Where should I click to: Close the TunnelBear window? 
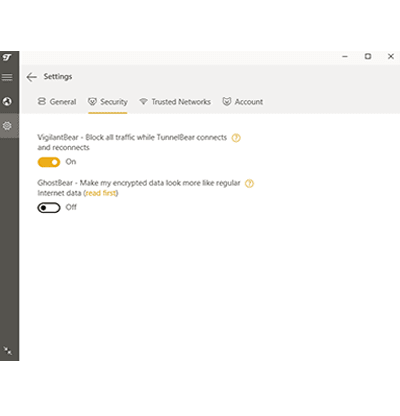(x=391, y=56)
